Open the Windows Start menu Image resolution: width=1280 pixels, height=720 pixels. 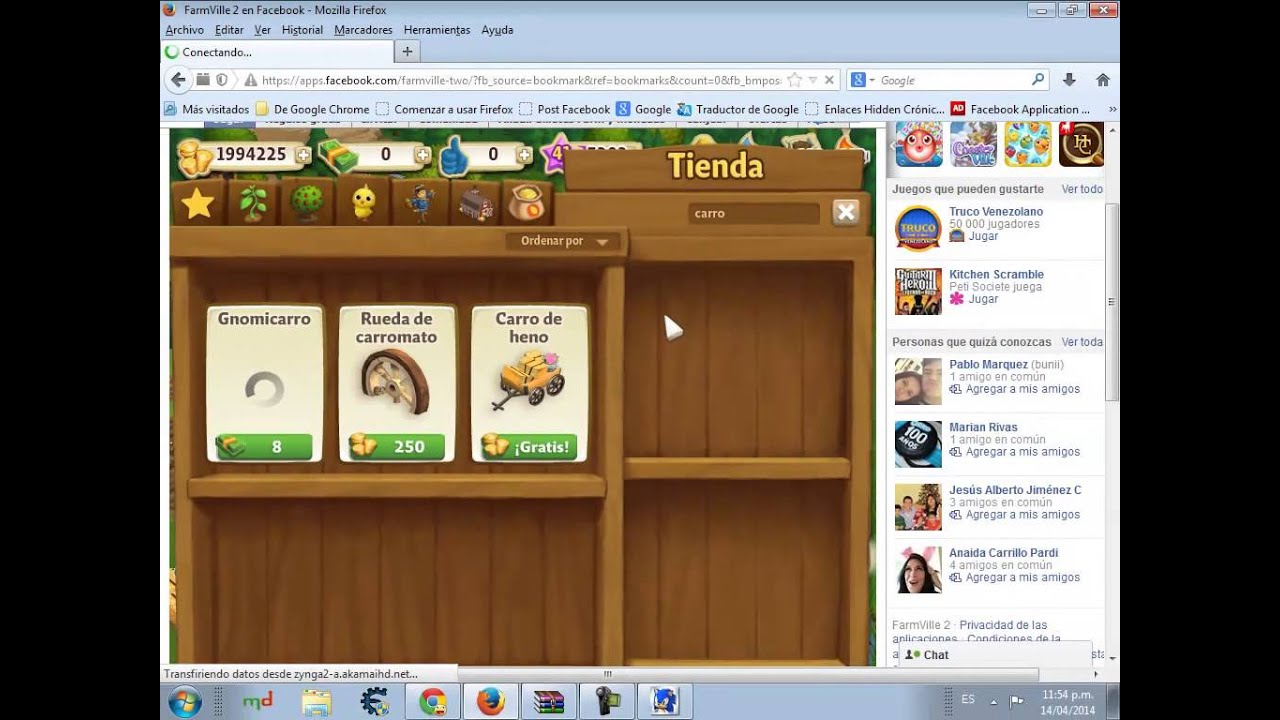[185, 702]
